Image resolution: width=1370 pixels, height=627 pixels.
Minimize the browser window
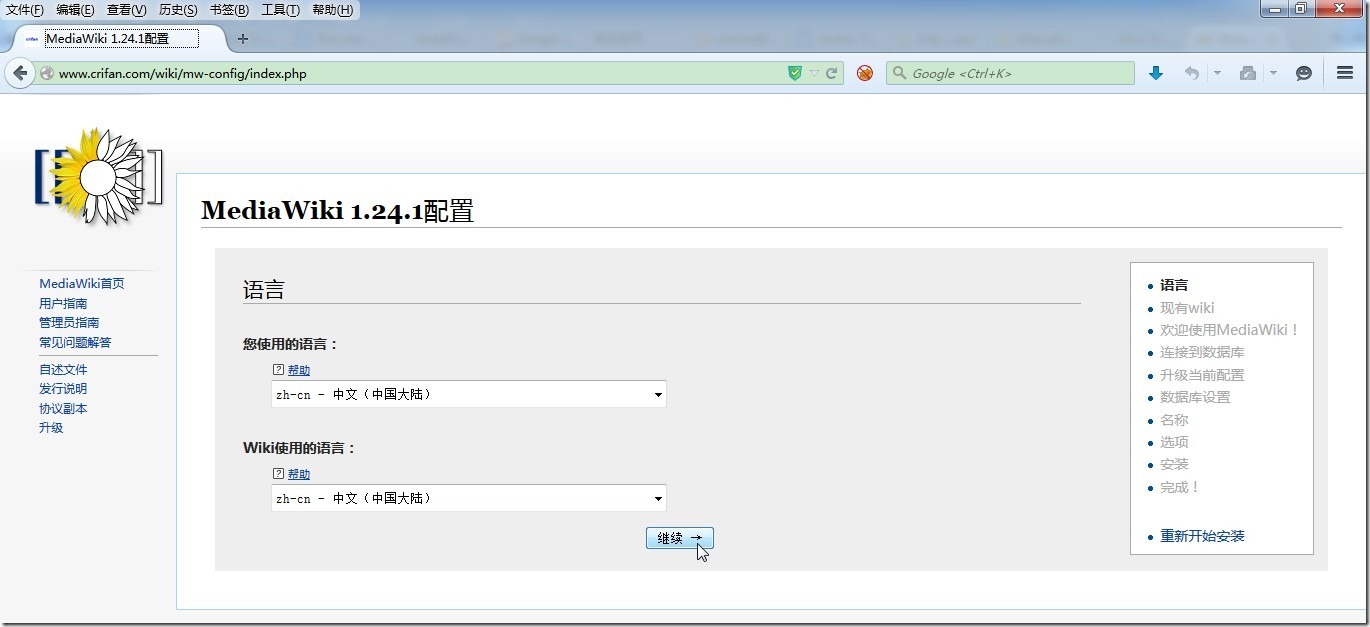(1273, 9)
